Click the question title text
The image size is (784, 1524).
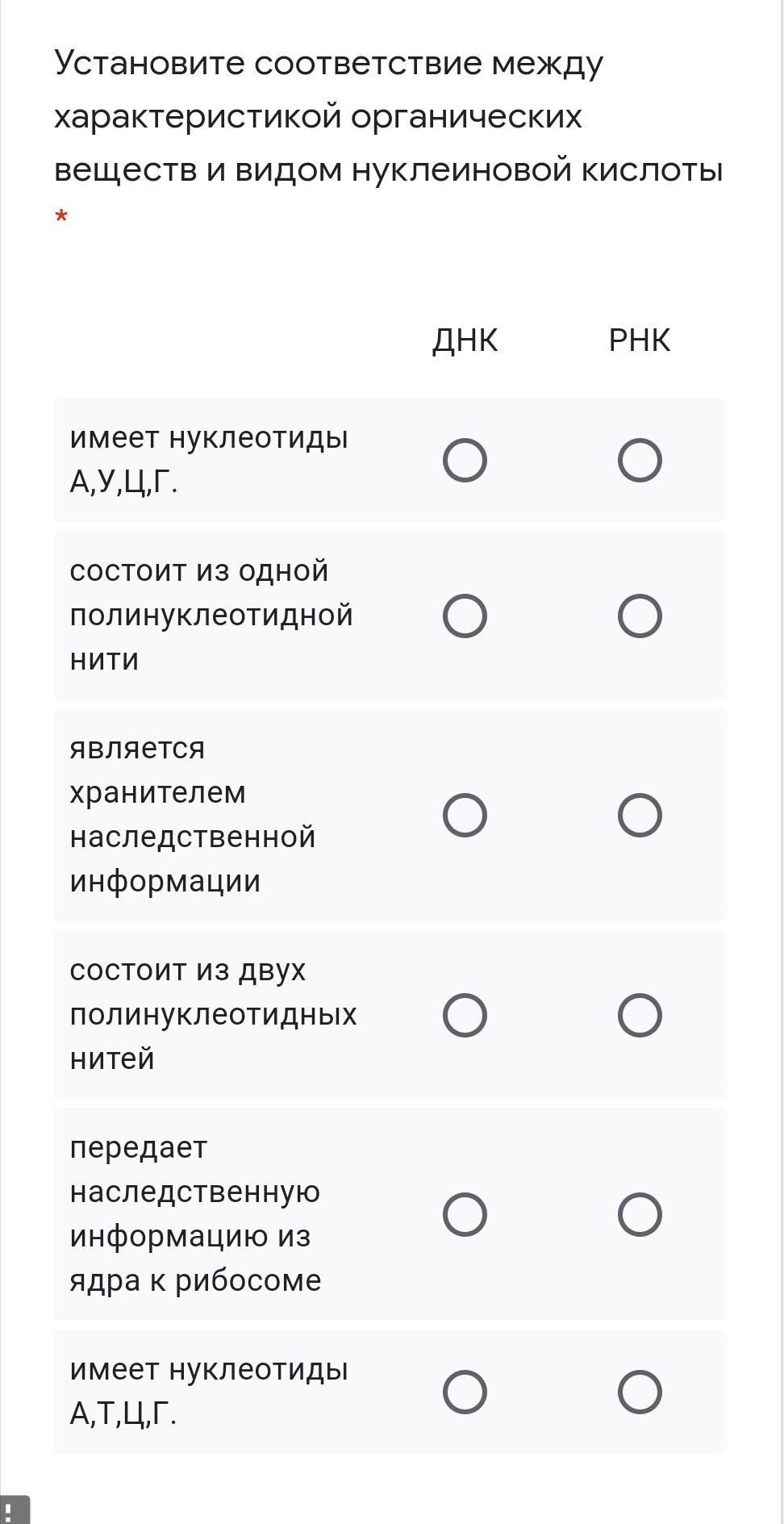click(x=387, y=116)
